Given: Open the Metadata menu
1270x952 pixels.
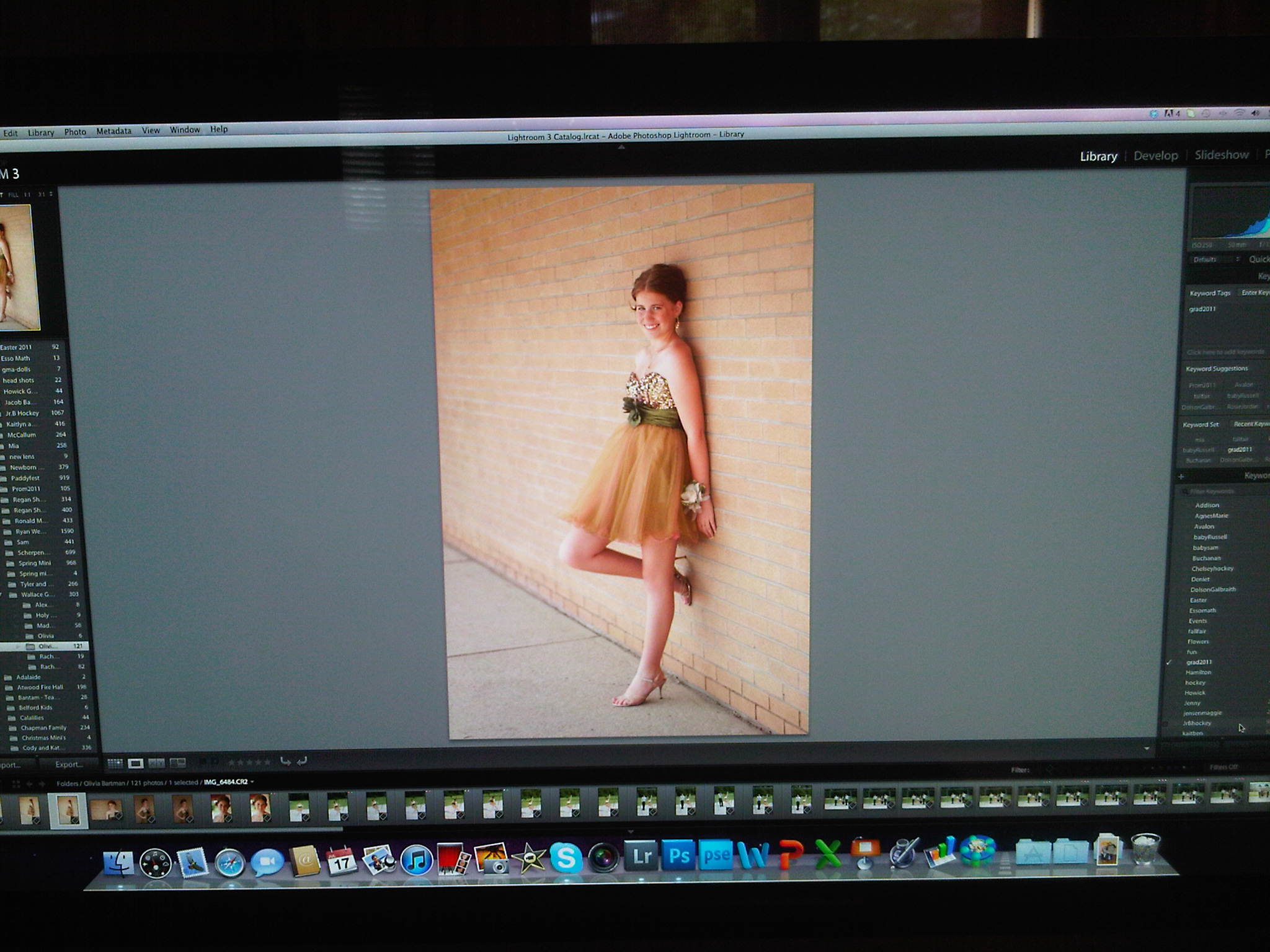Looking at the screenshot, I should 113,131.
